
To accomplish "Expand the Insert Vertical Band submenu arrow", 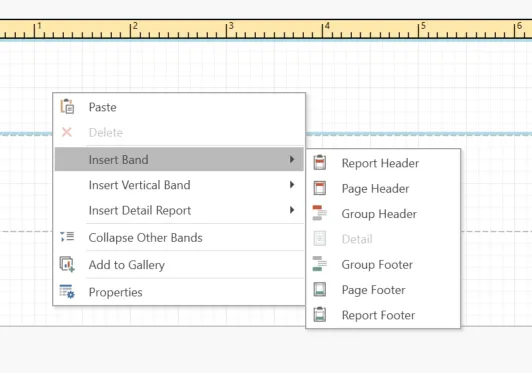I will 292,185.
